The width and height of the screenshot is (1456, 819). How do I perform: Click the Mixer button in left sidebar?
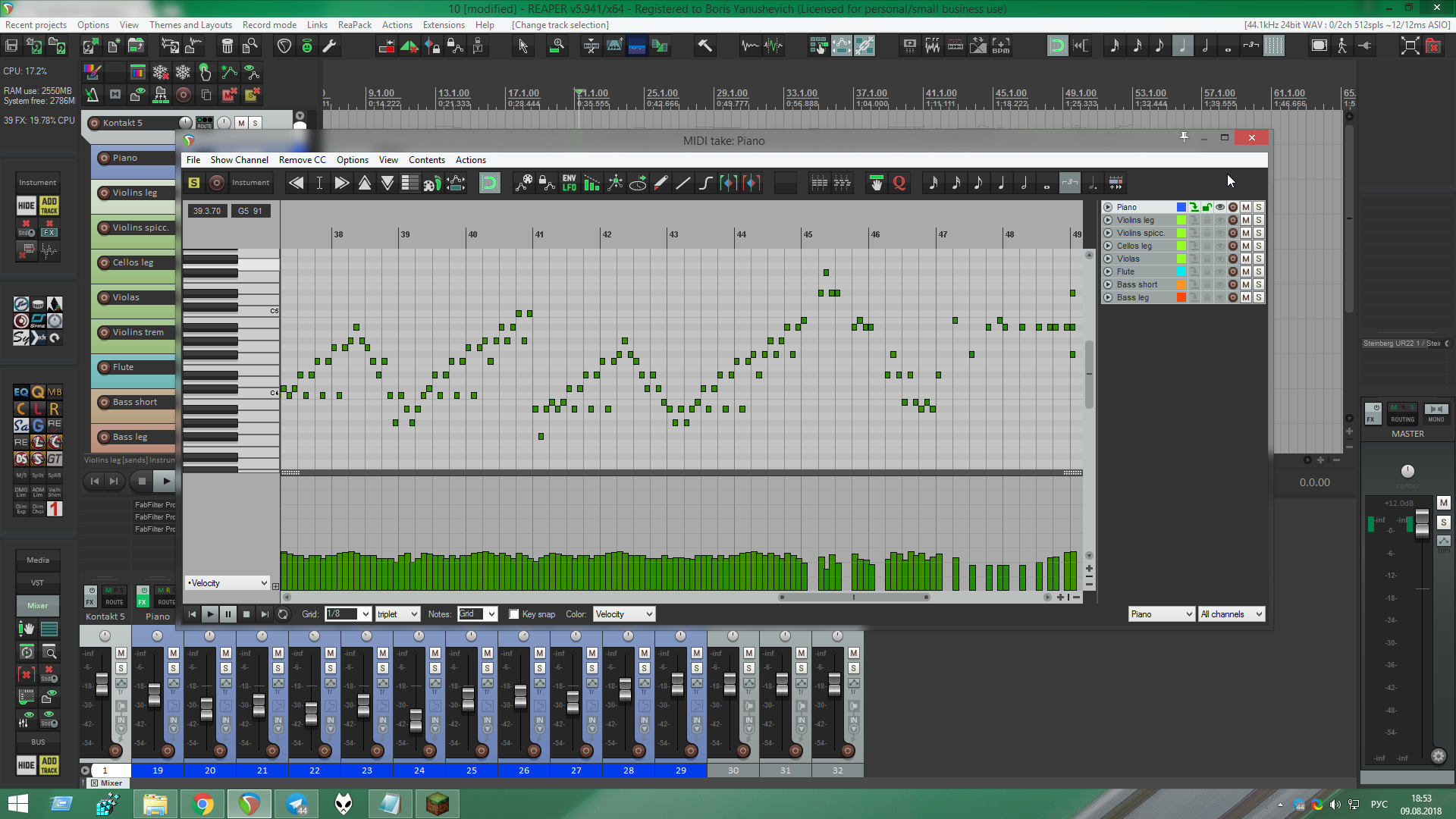tap(38, 605)
